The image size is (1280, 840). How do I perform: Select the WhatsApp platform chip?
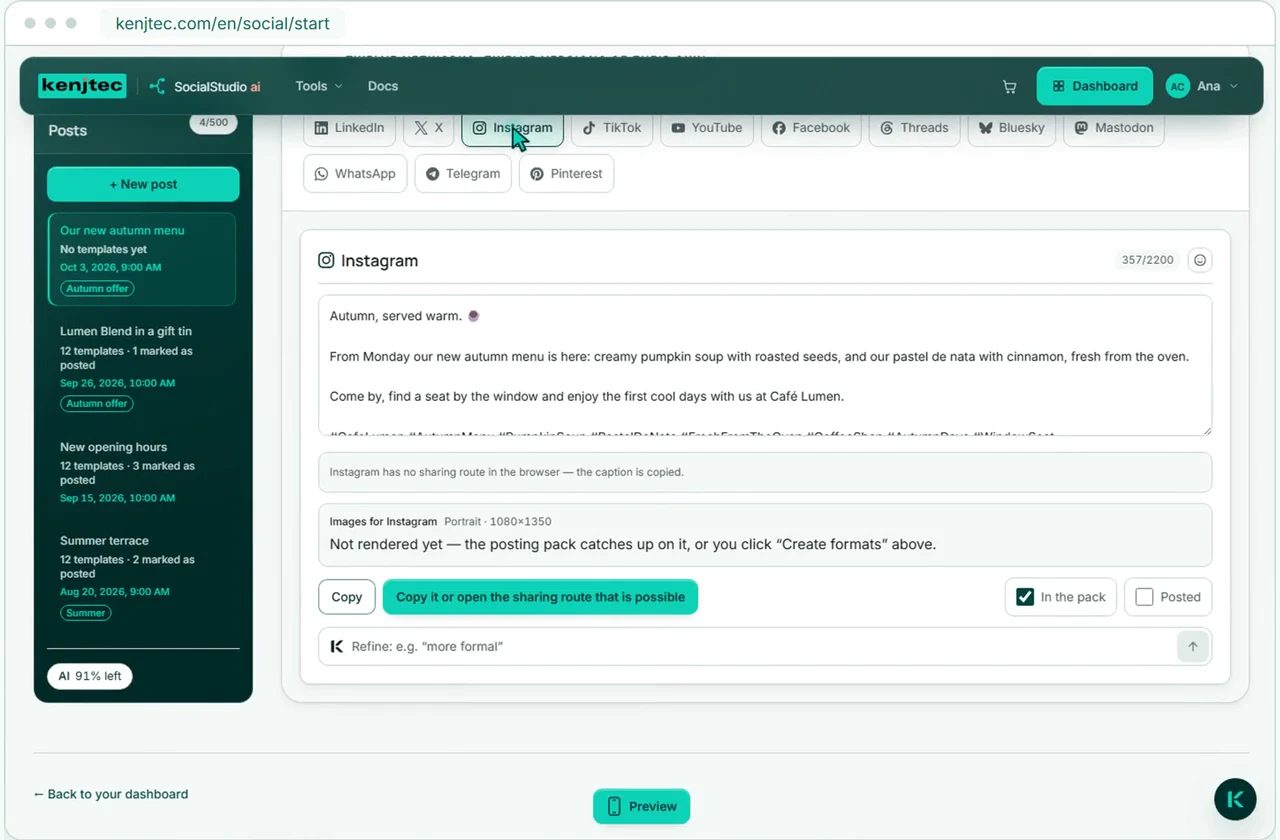(355, 173)
